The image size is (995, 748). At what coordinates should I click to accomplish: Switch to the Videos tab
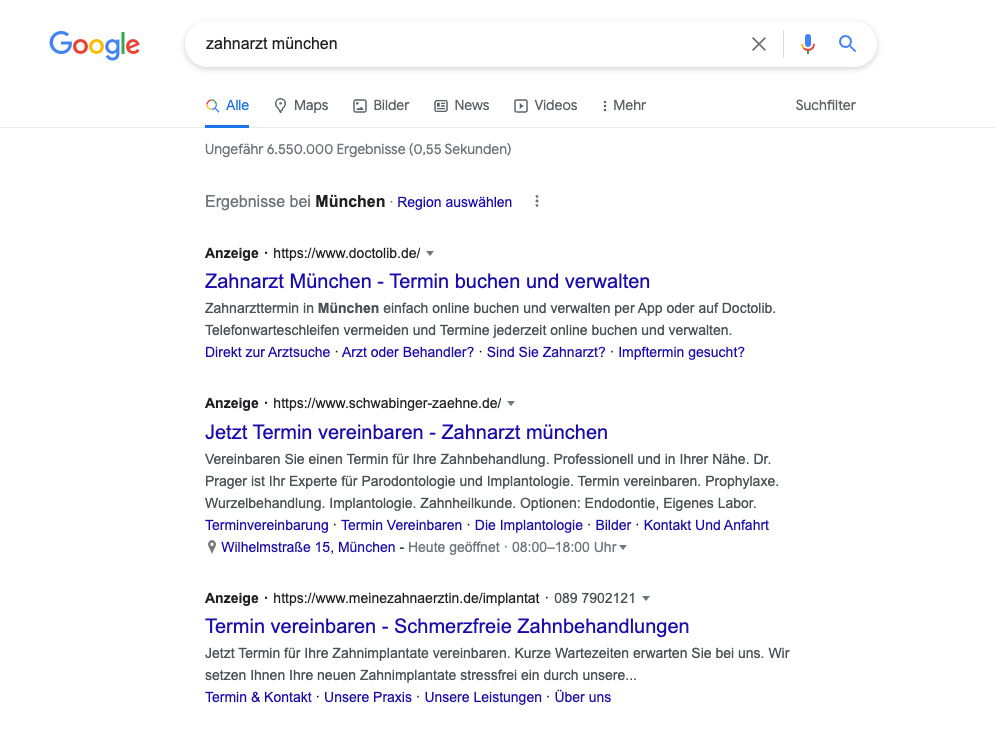click(x=545, y=105)
